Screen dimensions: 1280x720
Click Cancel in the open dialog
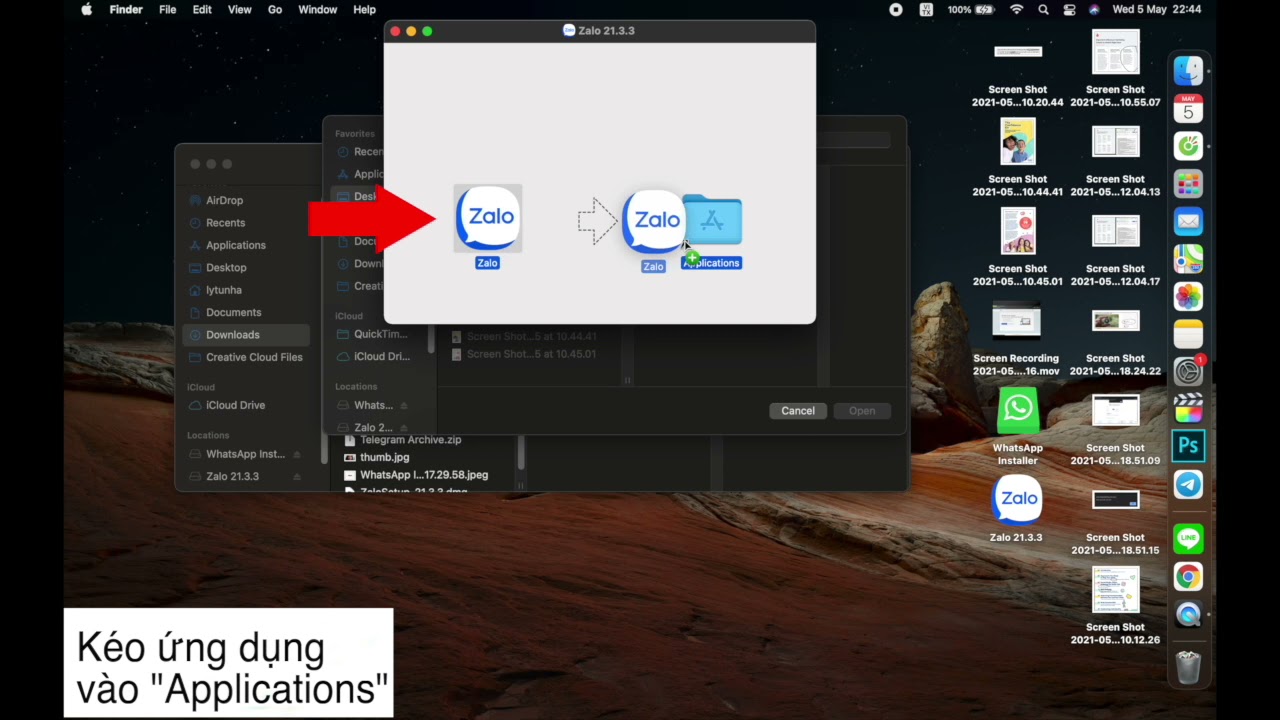[798, 411]
